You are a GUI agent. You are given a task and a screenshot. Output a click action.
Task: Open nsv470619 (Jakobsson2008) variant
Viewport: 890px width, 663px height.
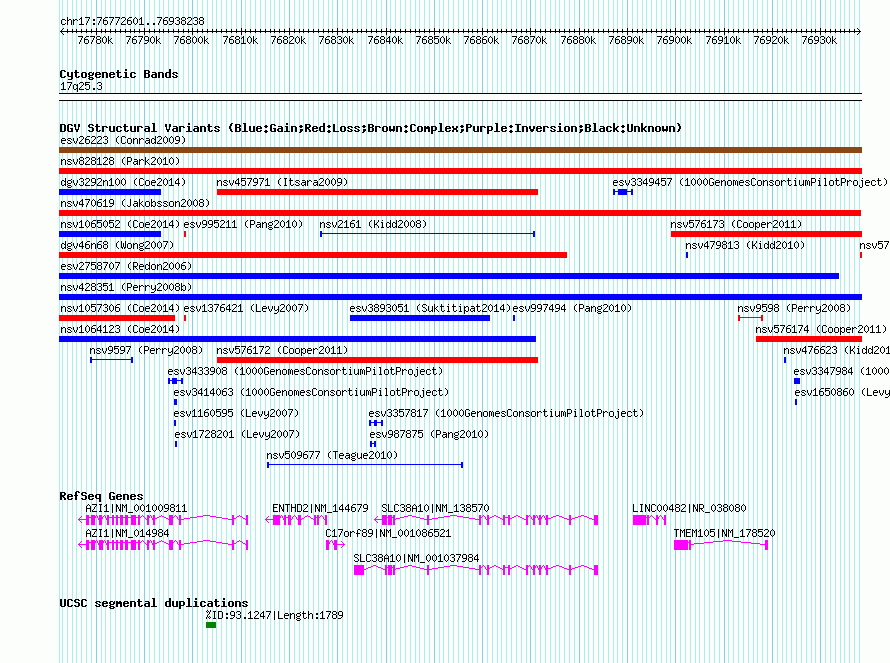coord(135,203)
